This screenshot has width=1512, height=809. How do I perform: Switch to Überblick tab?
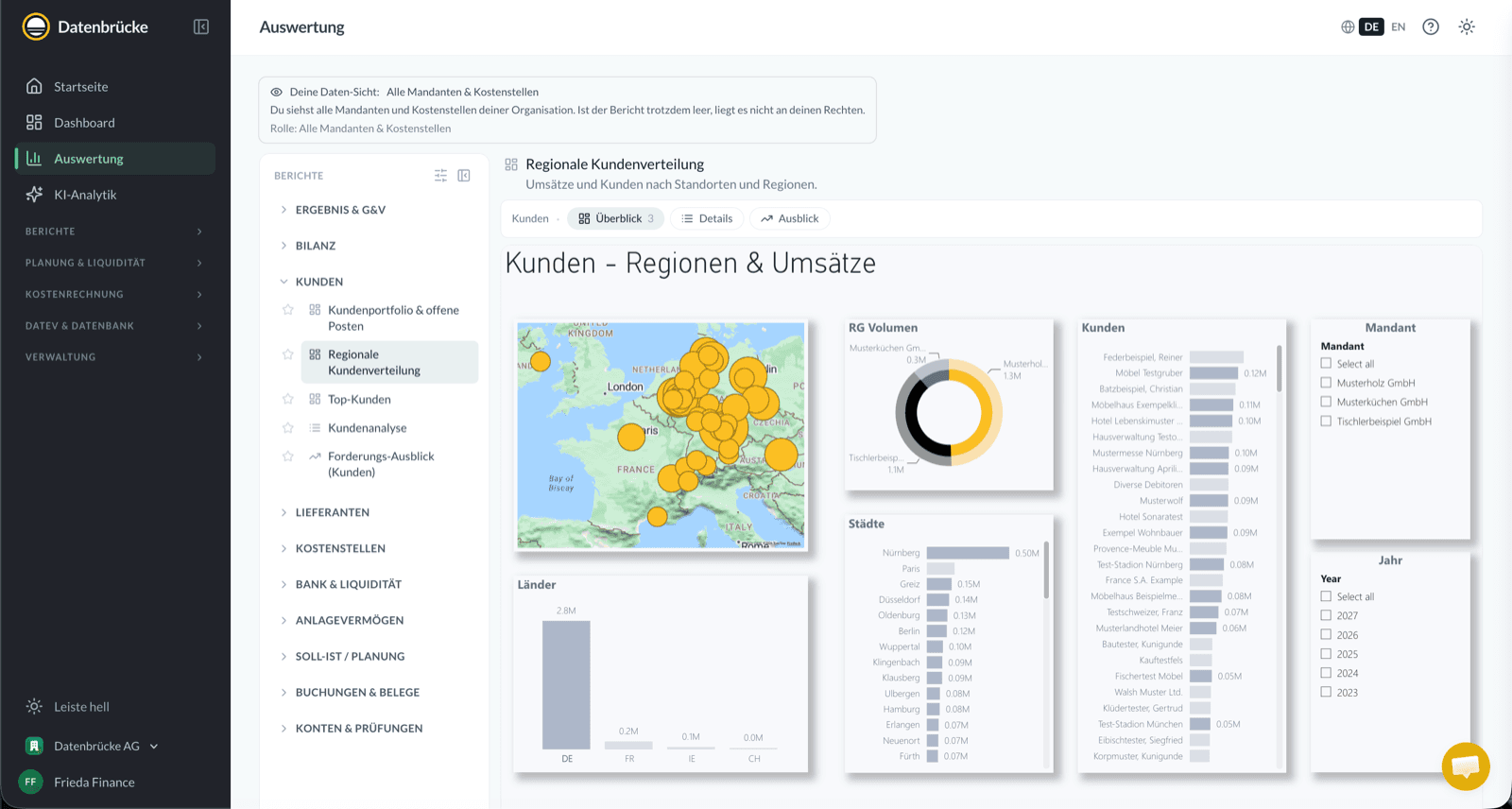[615, 218]
